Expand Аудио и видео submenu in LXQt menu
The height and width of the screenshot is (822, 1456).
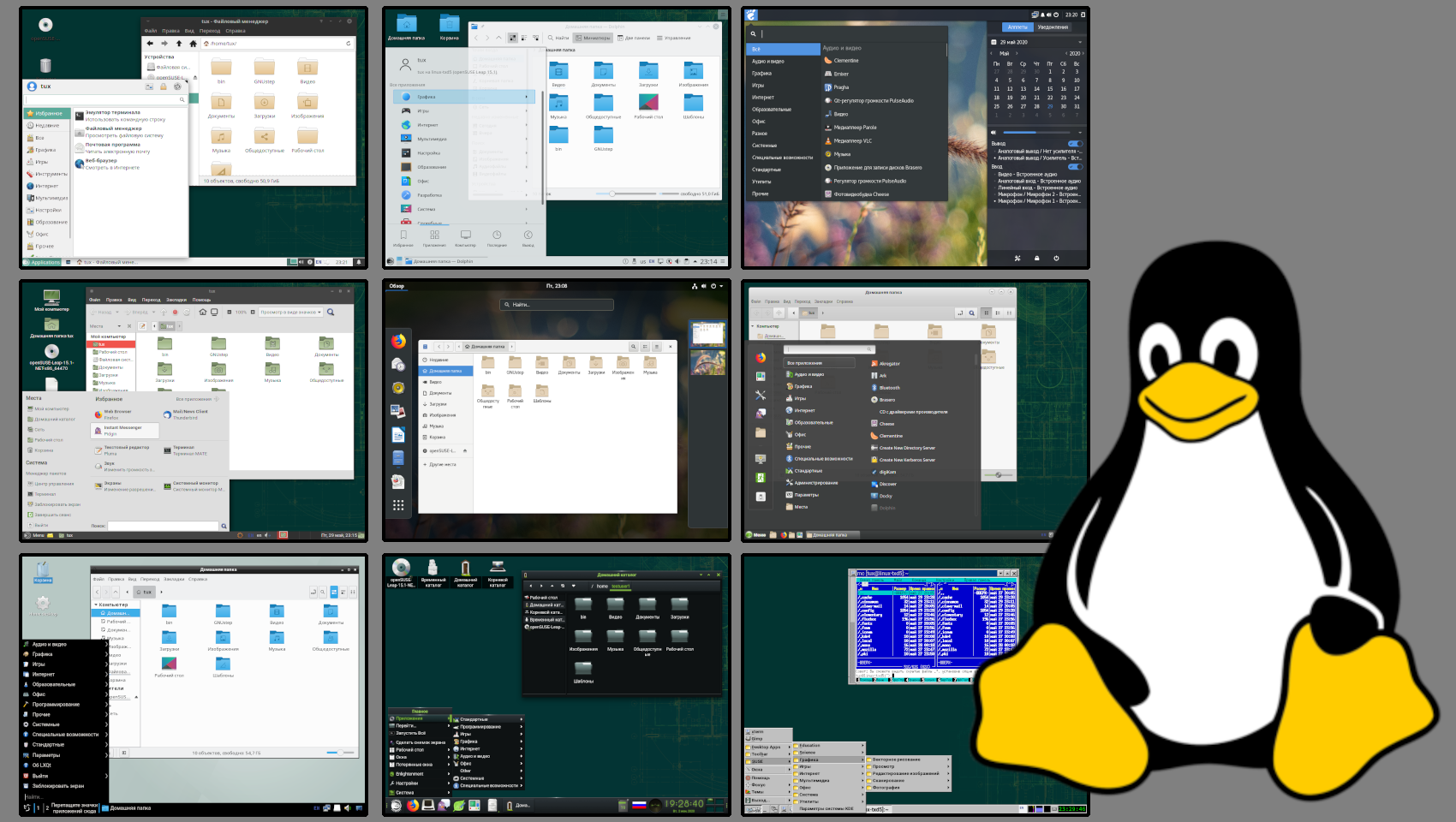click(65, 644)
